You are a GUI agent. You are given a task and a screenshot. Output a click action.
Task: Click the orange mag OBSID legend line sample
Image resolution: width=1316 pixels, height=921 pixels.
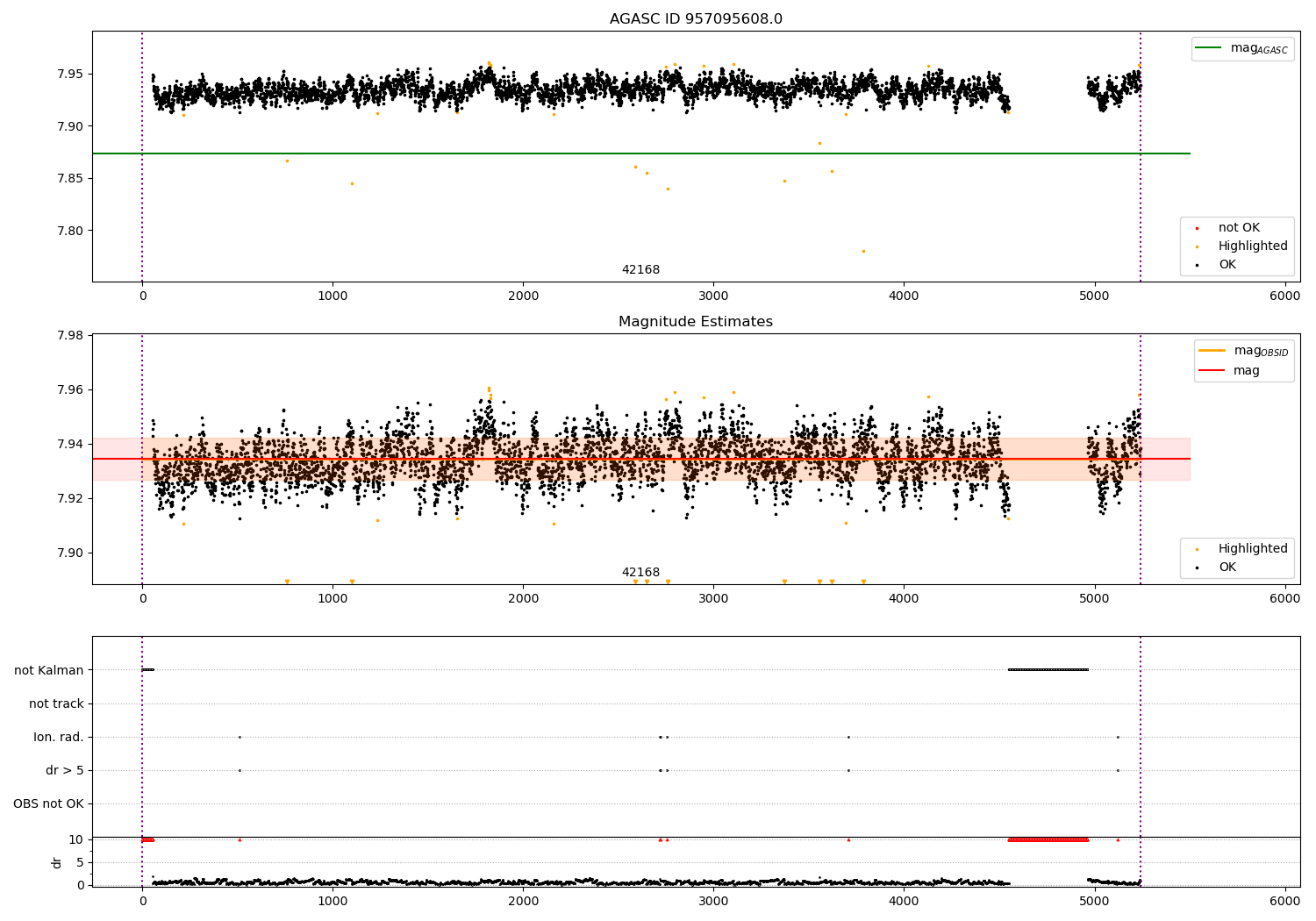1212,351
